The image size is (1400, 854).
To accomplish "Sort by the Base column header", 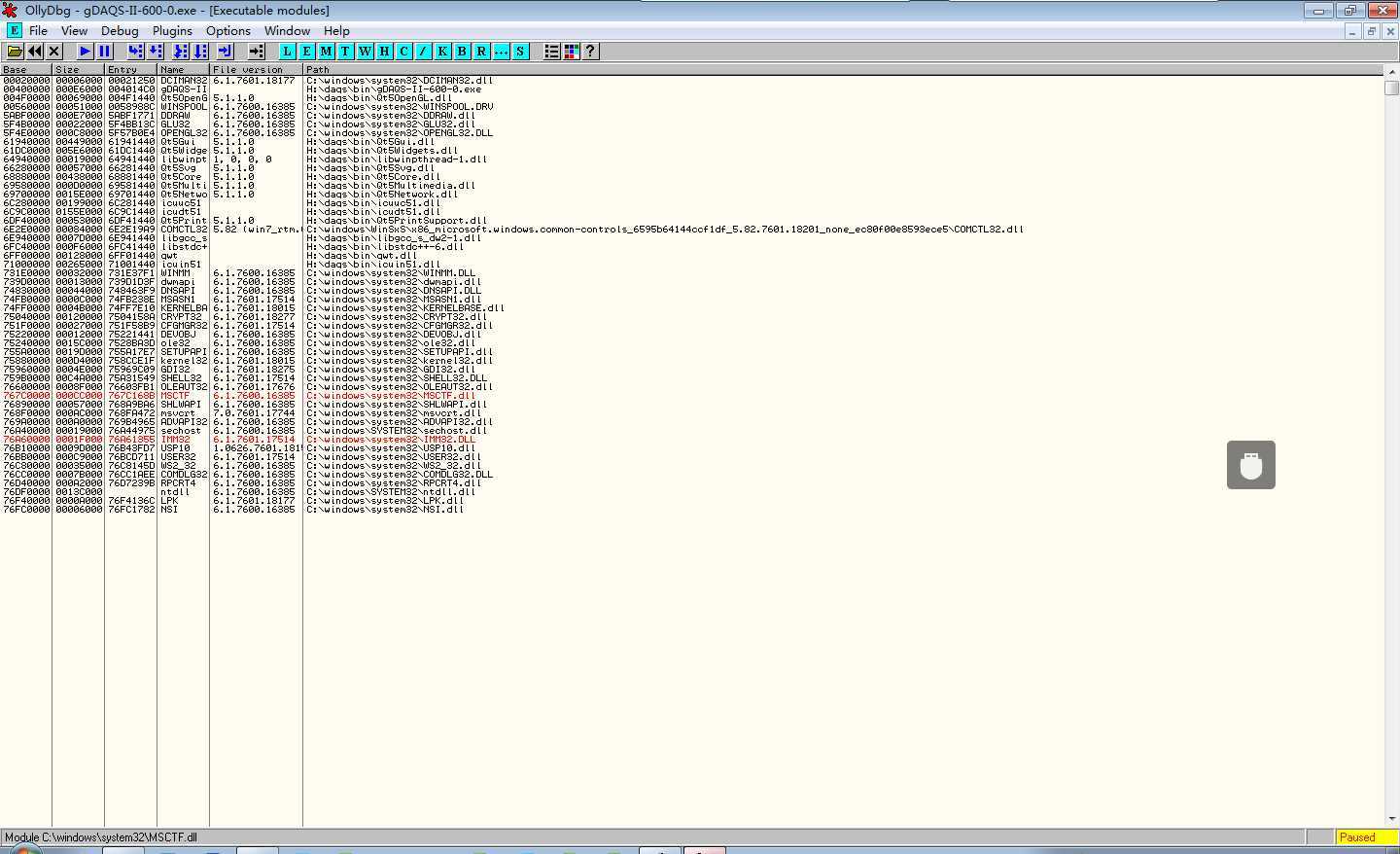I will (26, 69).
